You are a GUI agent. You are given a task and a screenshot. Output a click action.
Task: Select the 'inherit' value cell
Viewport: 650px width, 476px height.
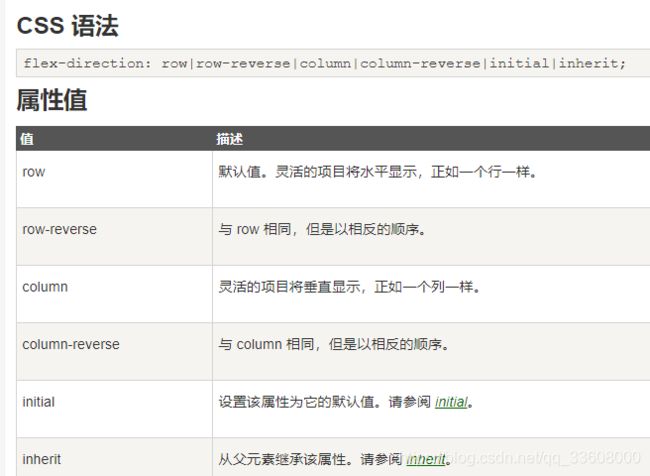[x=114, y=457]
